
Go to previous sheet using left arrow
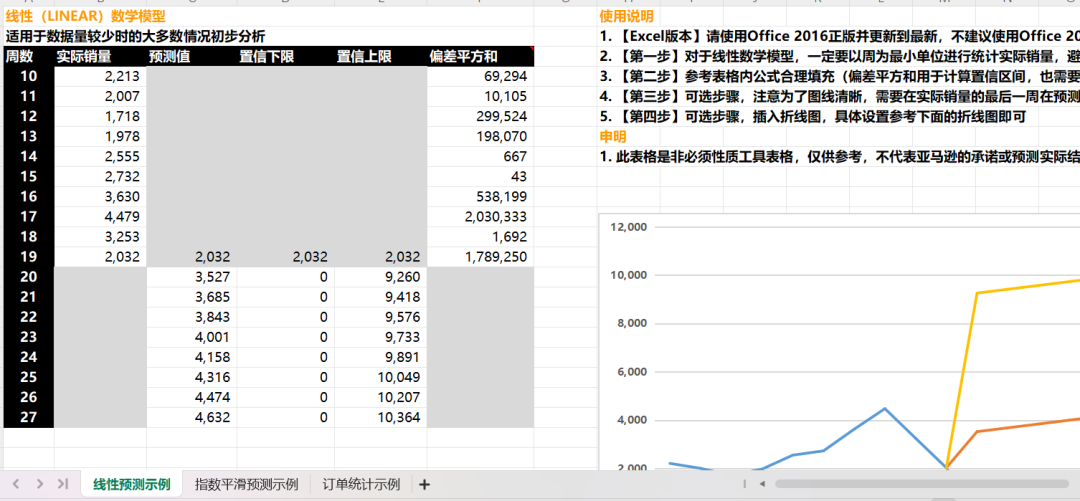coord(17,484)
